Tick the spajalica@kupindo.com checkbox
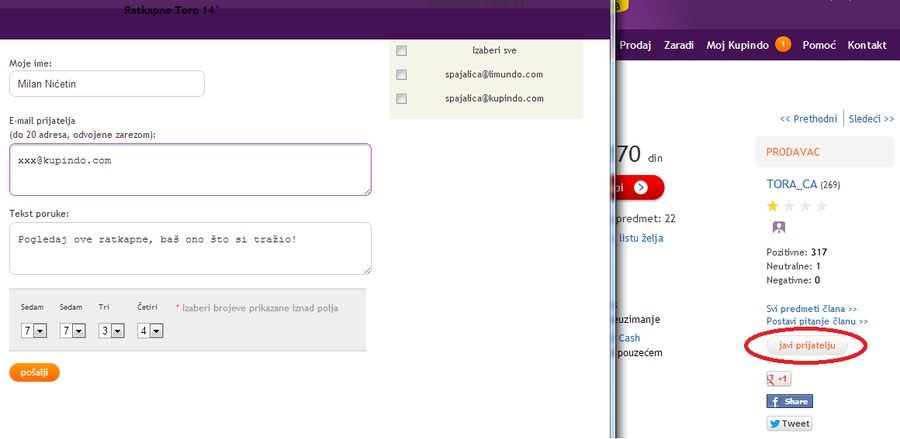900x439 pixels. [401, 99]
